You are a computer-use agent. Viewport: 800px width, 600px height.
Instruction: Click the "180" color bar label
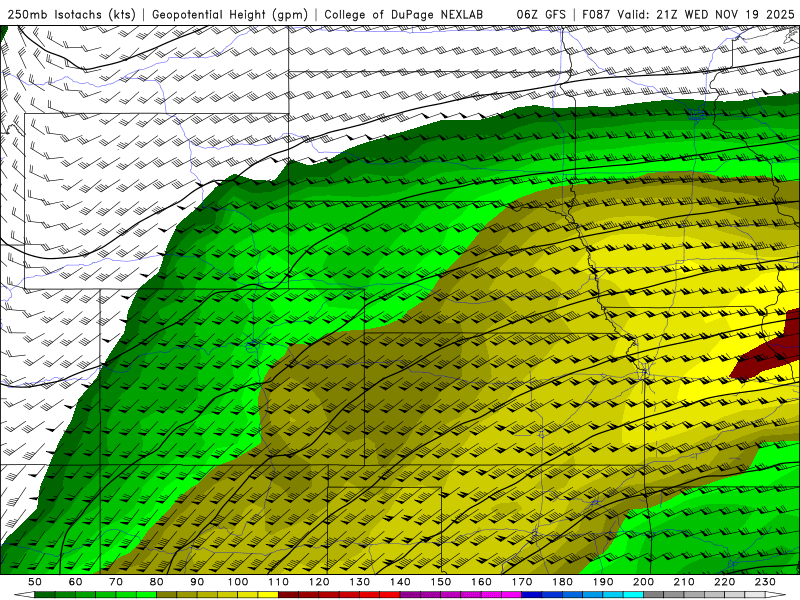pos(563,582)
